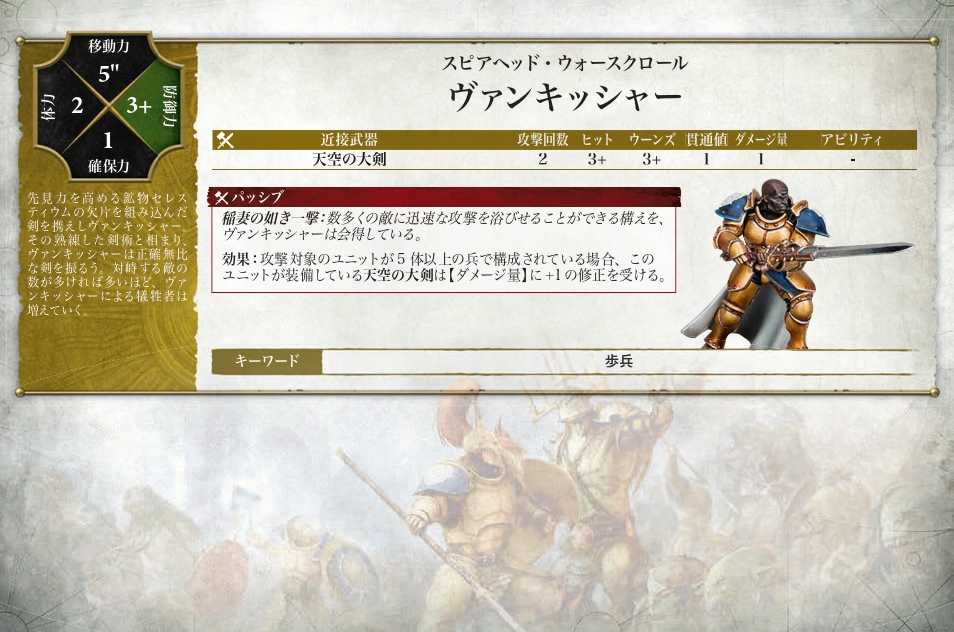
Task: Select the 天空の大剣 weapon row
Action: tap(564, 159)
